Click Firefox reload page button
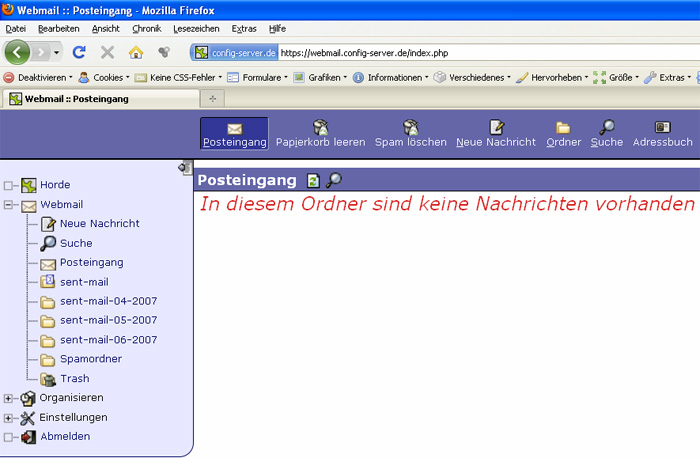700x458 pixels. 79,51
